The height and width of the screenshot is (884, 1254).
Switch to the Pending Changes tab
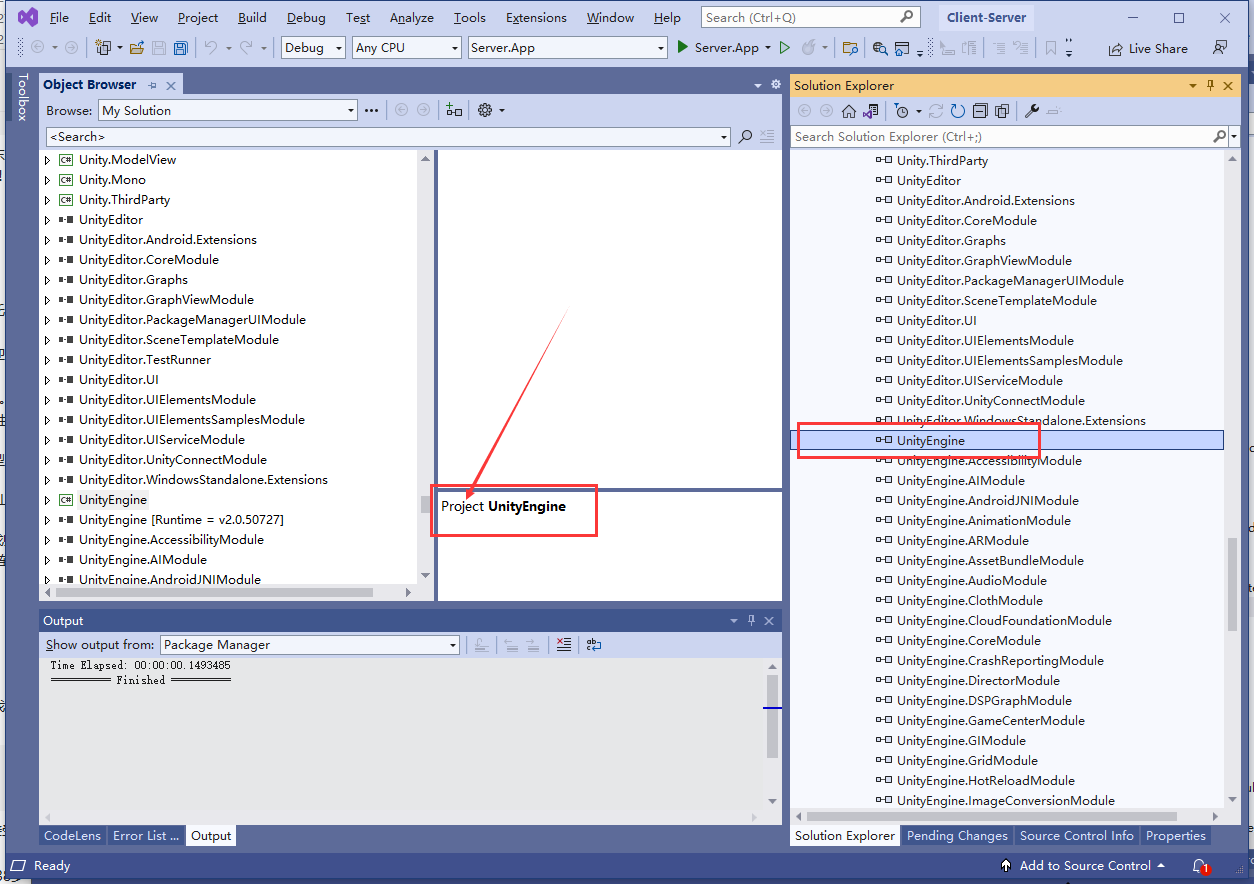(x=957, y=836)
